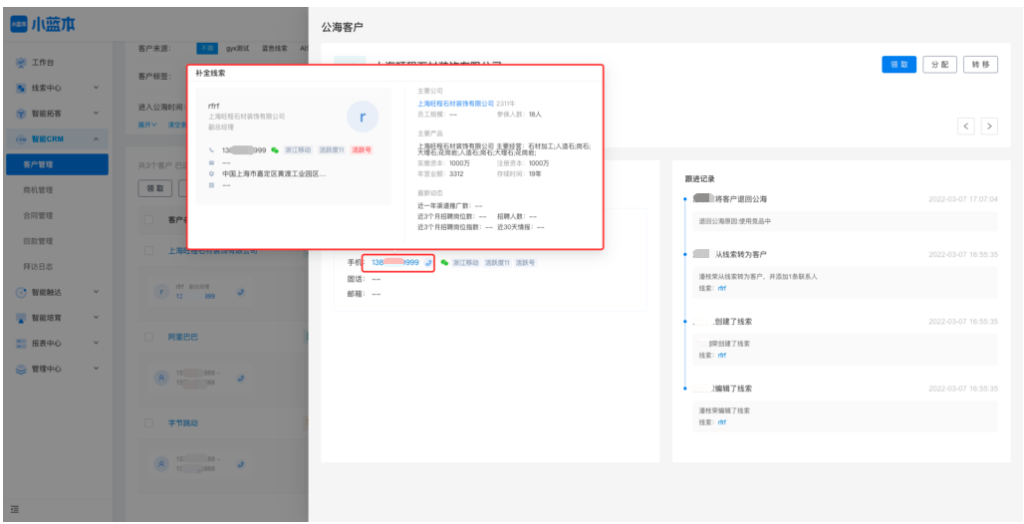Click the call icon on the first customer card
The height and width of the screenshot is (524, 1024).
239,291
